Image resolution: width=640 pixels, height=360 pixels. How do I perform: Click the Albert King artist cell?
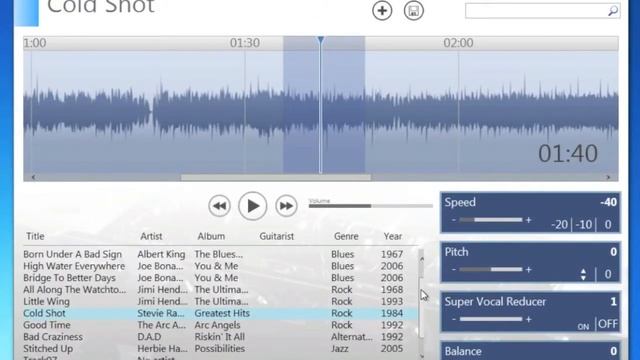[x=161, y=254]
